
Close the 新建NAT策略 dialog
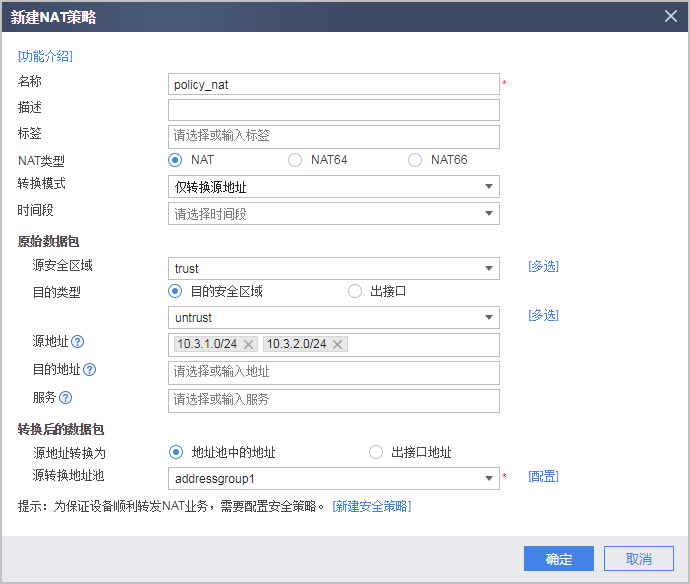click(671, 16)
